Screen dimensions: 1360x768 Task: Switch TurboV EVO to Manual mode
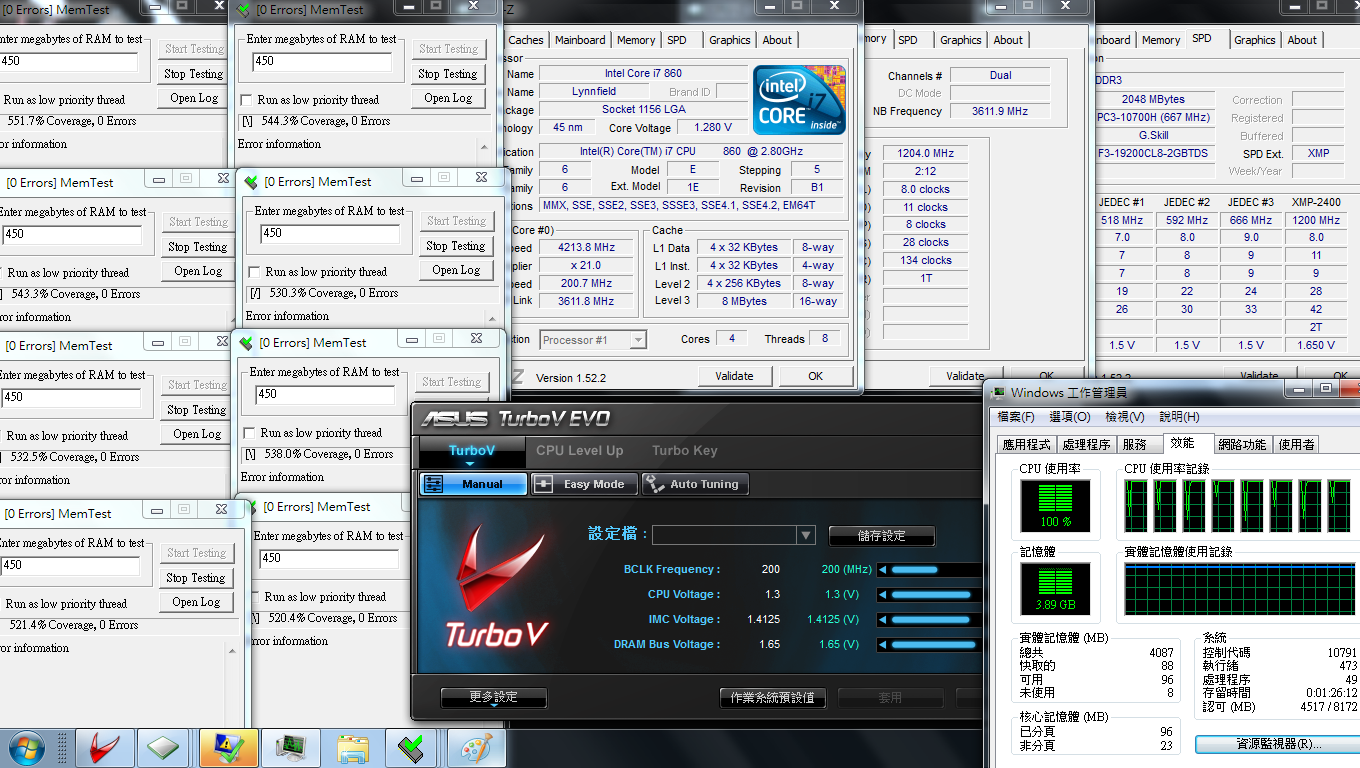474,484
